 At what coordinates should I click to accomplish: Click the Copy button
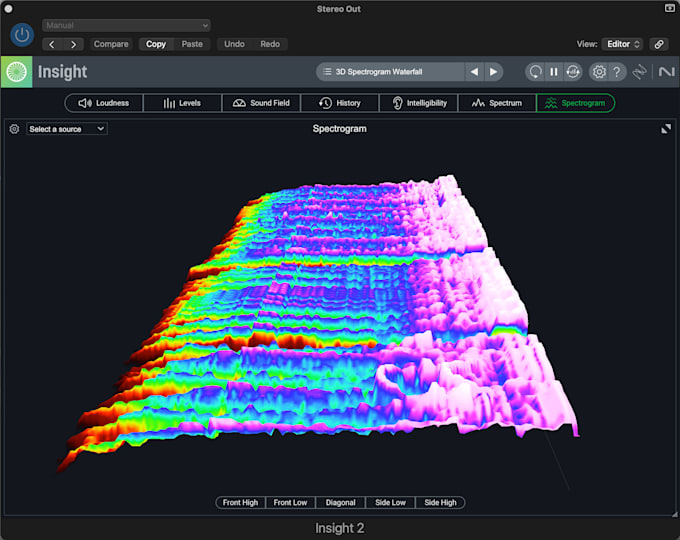pyautogui.click(x=156, y=44)
